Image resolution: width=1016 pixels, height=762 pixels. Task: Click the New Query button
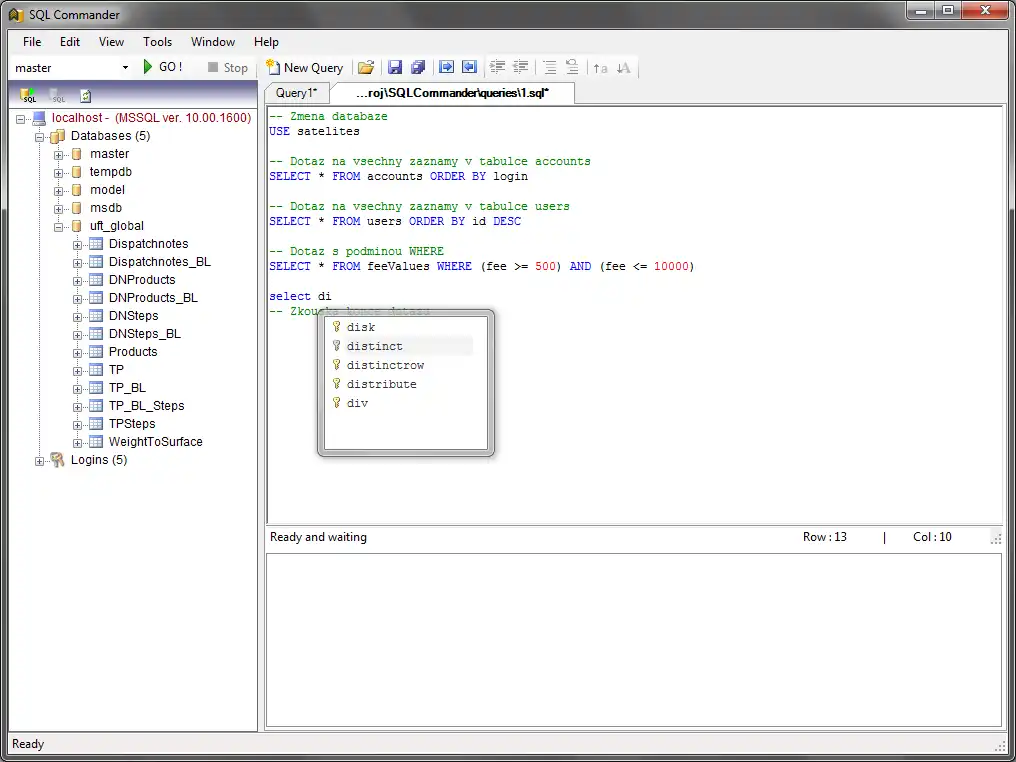tap(304, 67)
